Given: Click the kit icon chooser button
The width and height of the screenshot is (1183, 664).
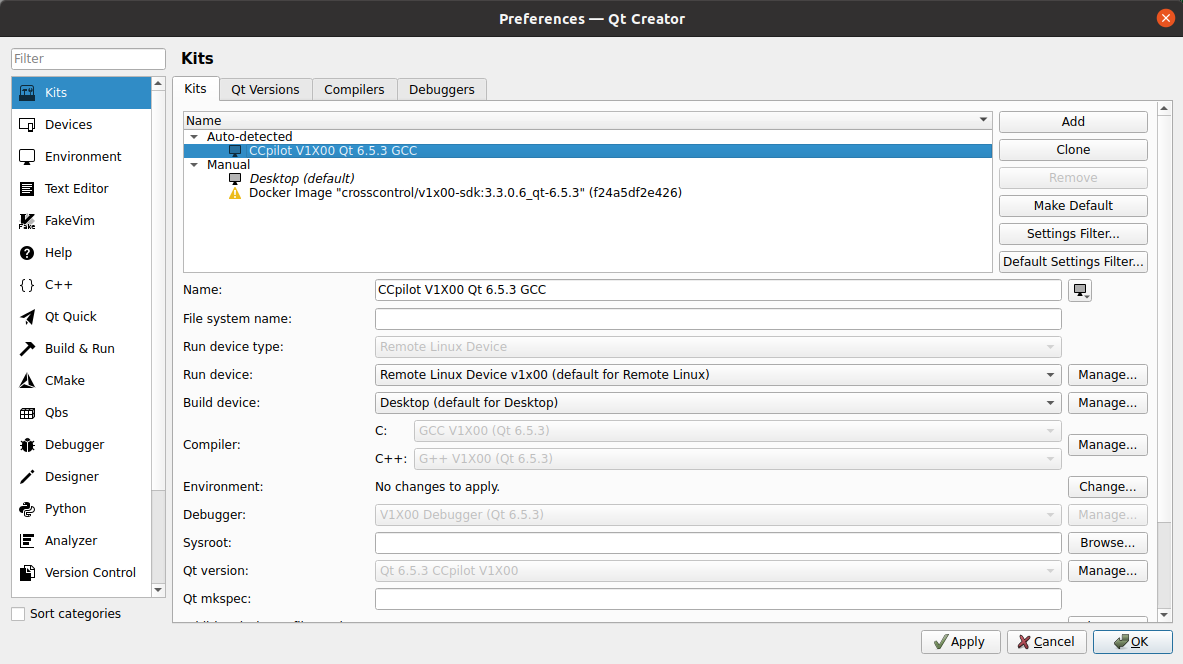Looking at the screenshot, I should (1080, 291).
